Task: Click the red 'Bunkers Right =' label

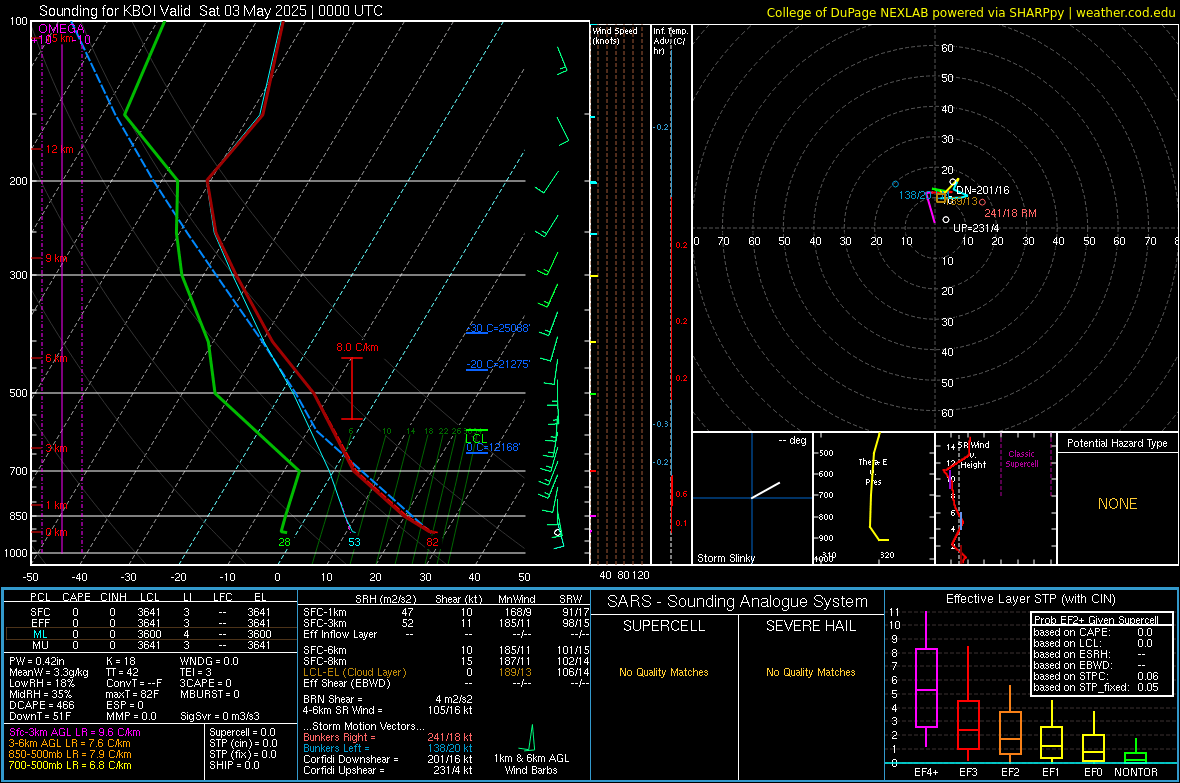Action: click(x=339, y=737)
